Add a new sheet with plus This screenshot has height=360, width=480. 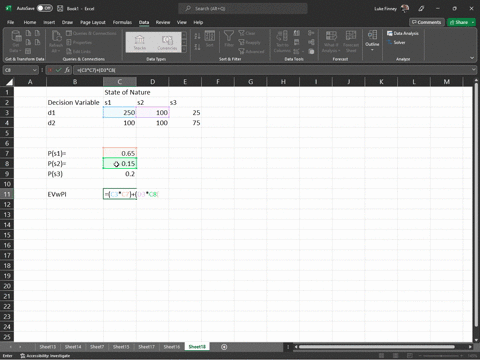224,347
